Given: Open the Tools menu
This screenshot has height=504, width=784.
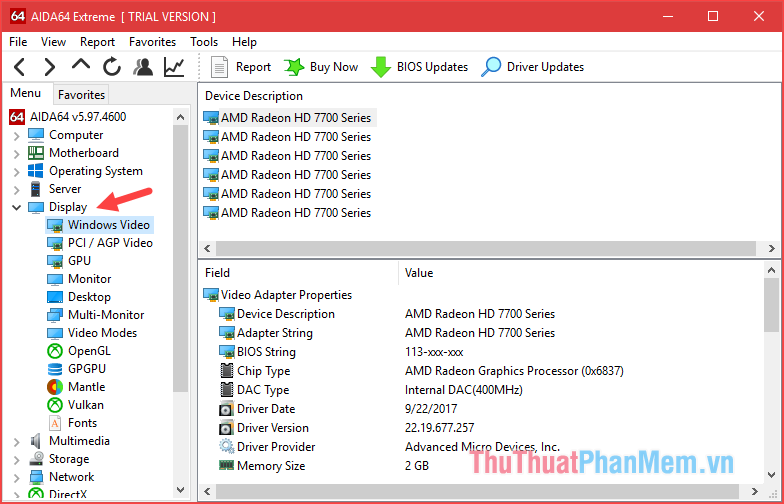Looking at the screenshot, I should [x=204, y=42].
